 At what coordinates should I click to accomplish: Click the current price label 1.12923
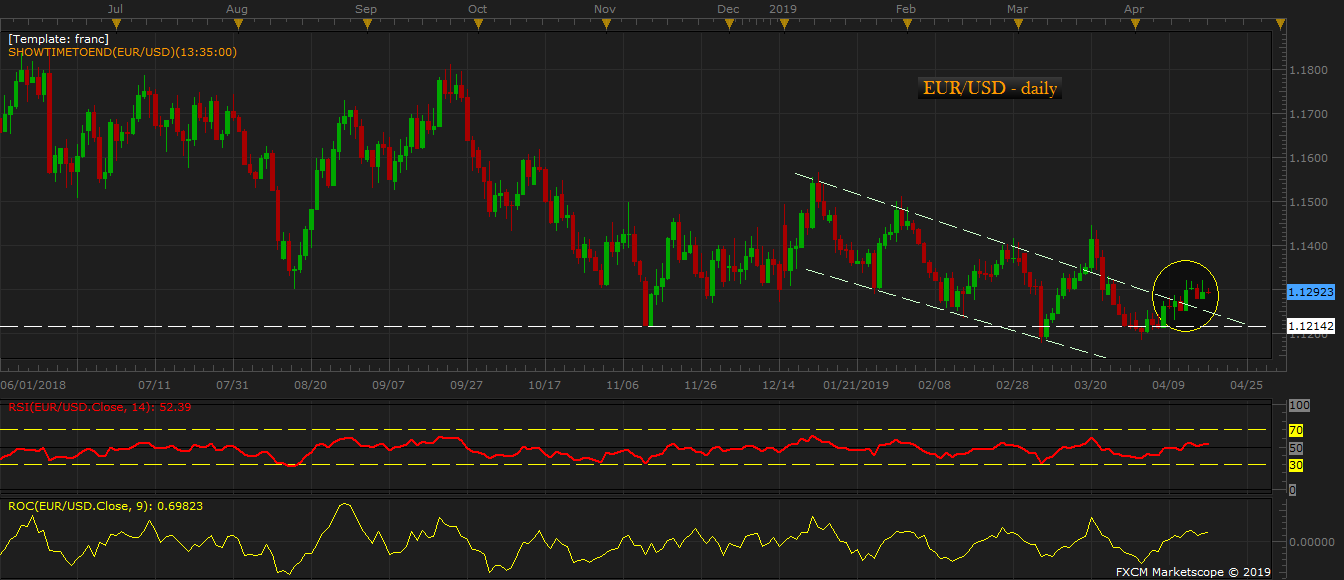click(1310, 292)
